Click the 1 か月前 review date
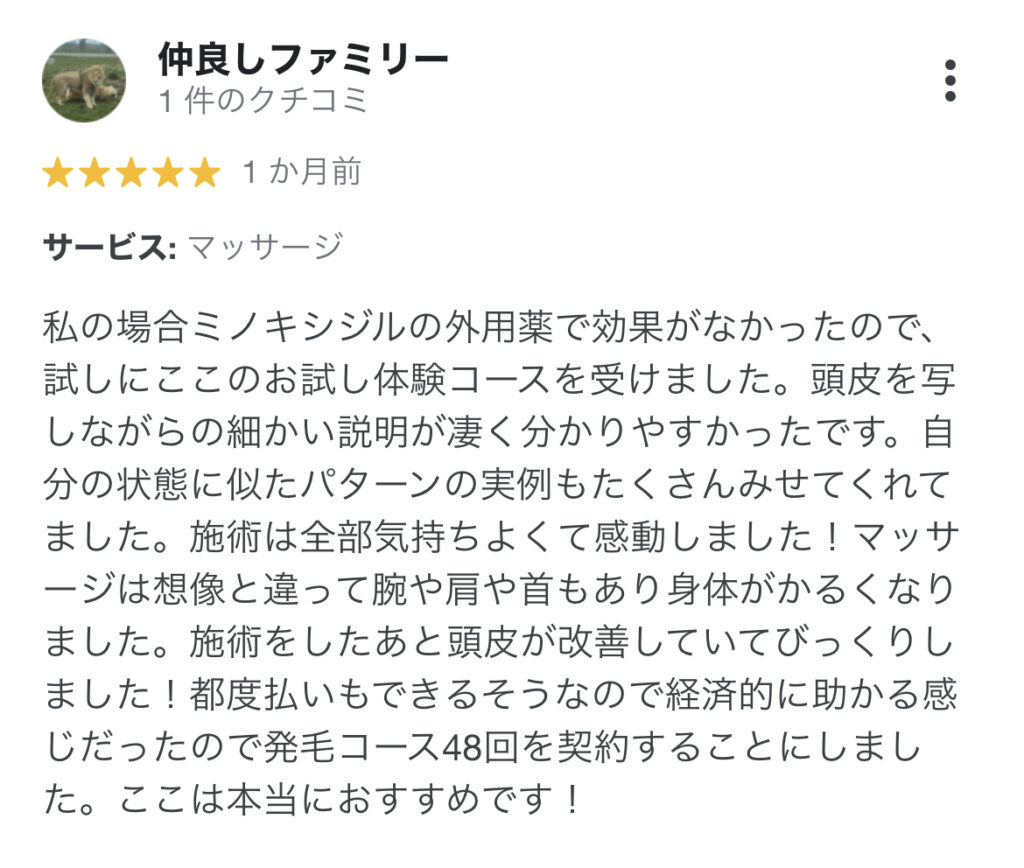1024x868 pixels. tap(302, 172)
